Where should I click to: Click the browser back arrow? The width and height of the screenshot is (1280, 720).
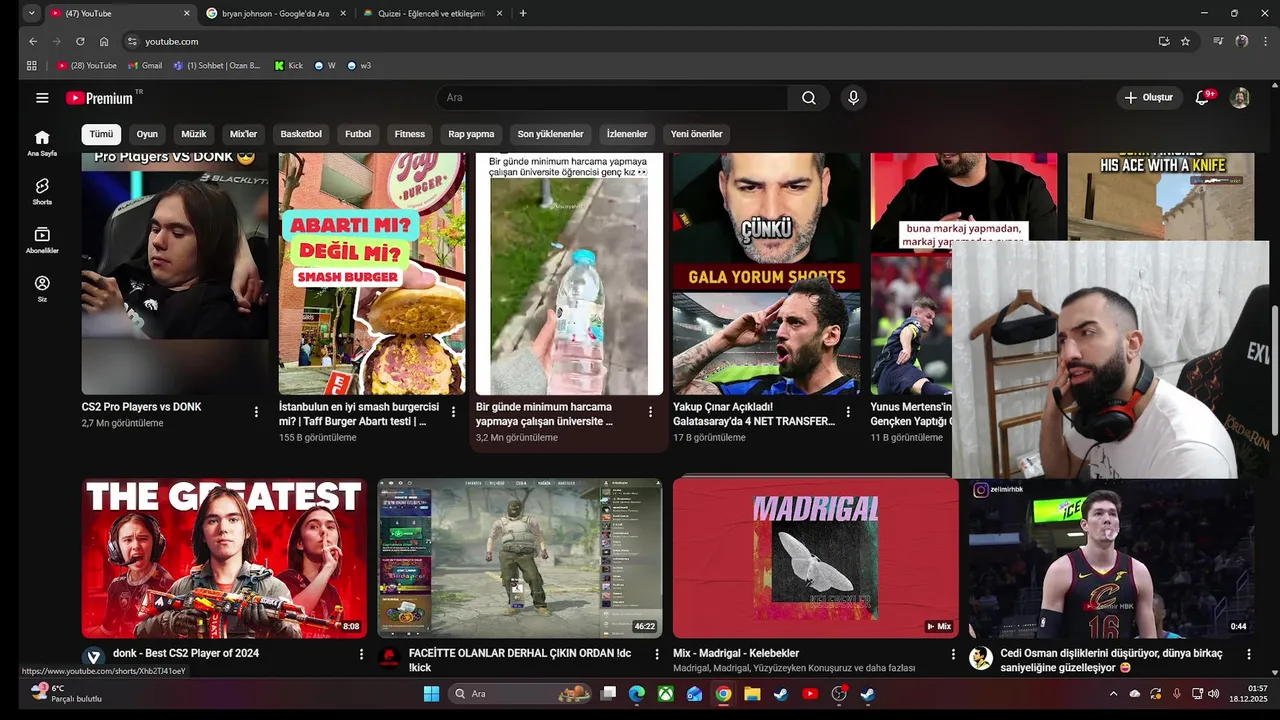point(33,41)
